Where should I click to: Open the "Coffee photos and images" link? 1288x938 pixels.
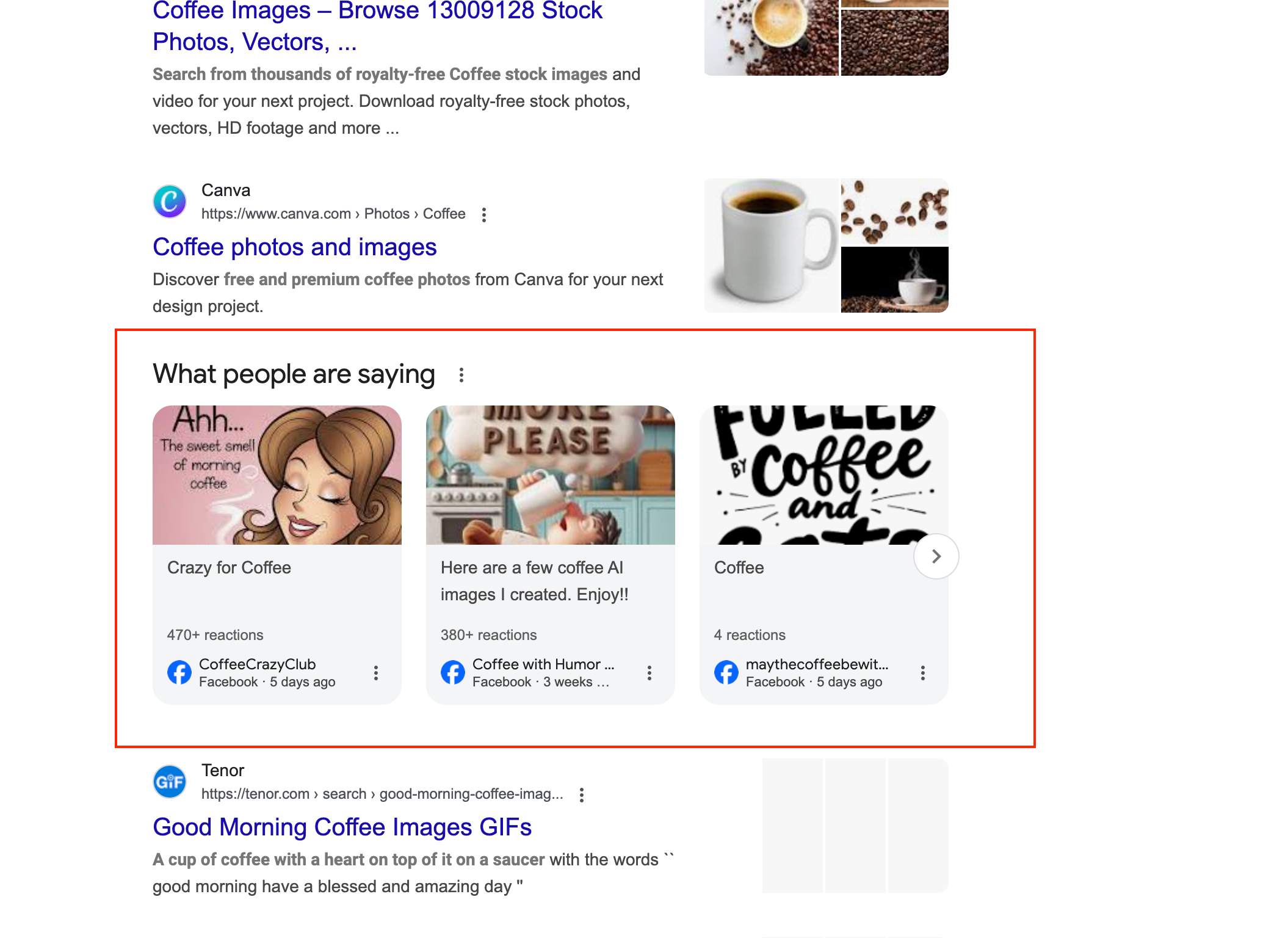(x=294, y=247)
